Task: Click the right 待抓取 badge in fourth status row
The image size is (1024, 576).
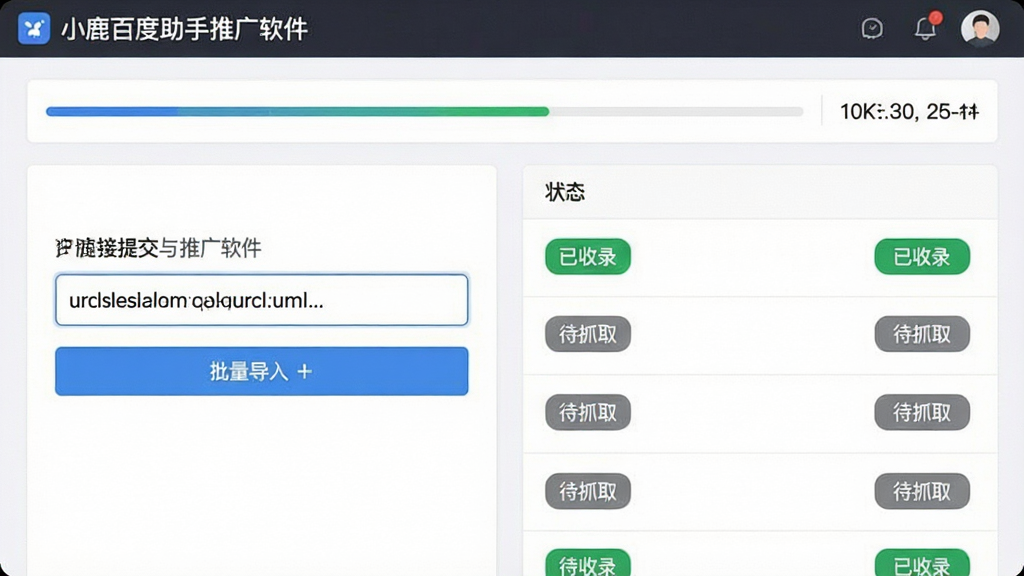Action: [922, 491]
